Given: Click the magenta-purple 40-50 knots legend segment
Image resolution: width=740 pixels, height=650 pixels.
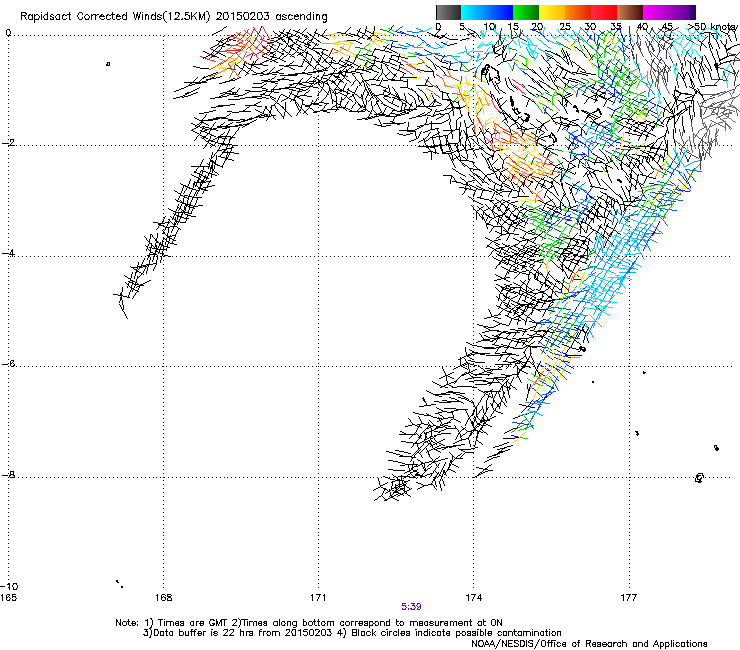Looking at the screenshot, I should [669, 12].
